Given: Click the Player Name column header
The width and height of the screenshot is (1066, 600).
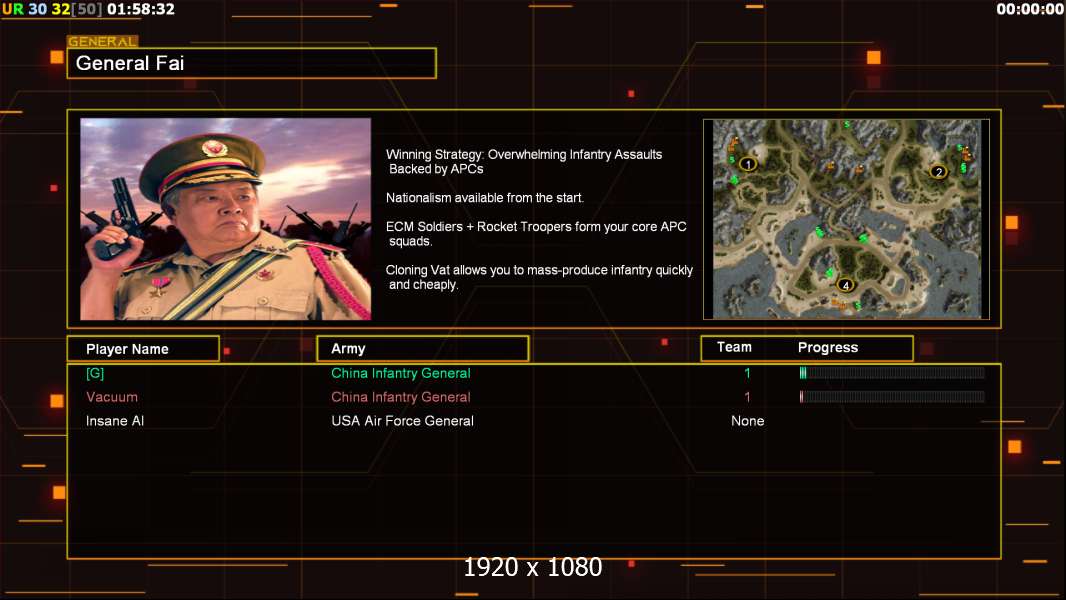Looking at the screenshot, I should click(x=143, y=349).
